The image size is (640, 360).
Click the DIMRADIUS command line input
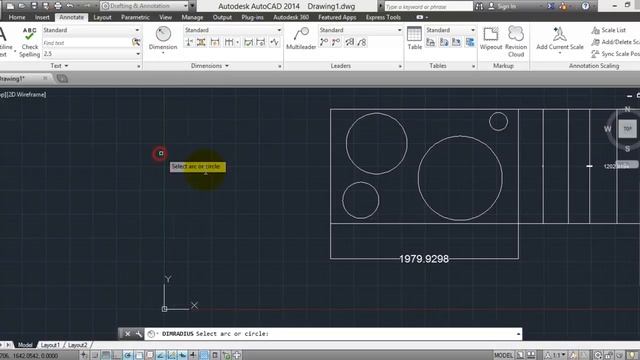pos(333,334)
